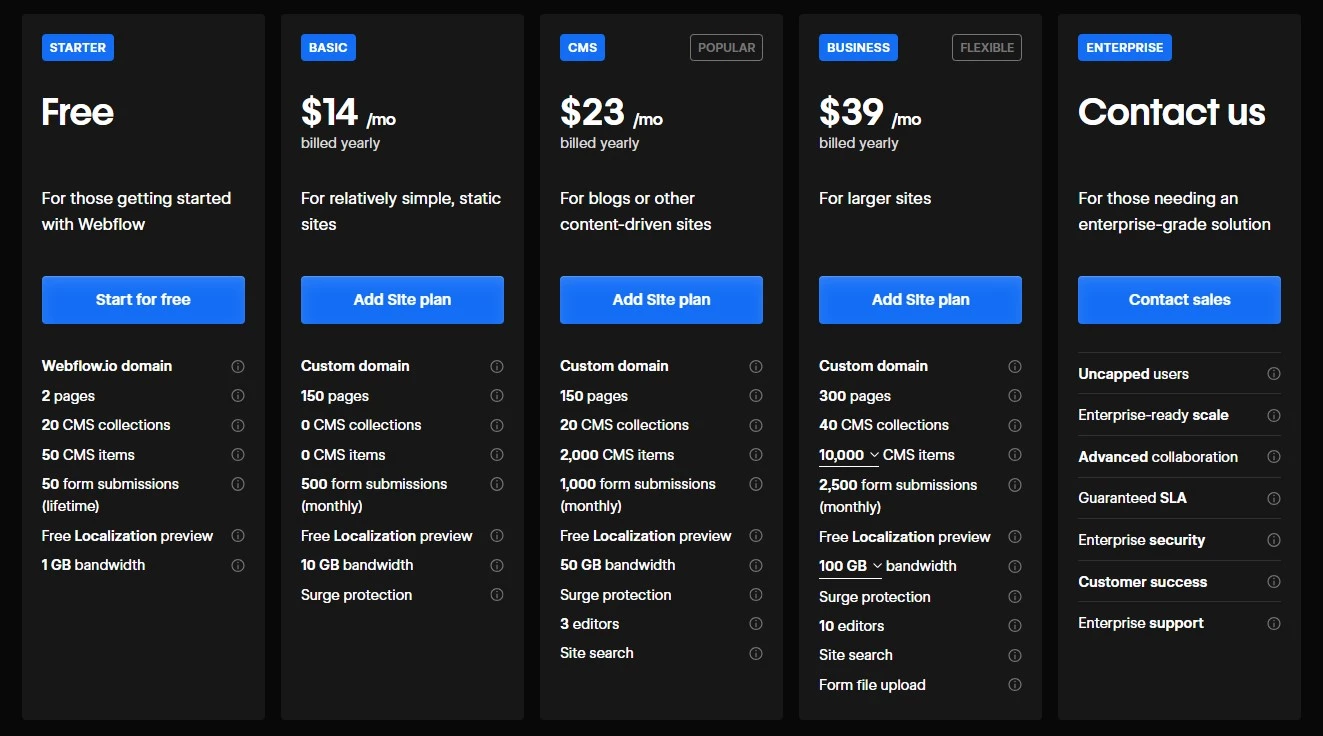Screen dimensions: 1323x736
Task: Click Free Localization preview in Starter plan
Action: click(x=127, y=536)
